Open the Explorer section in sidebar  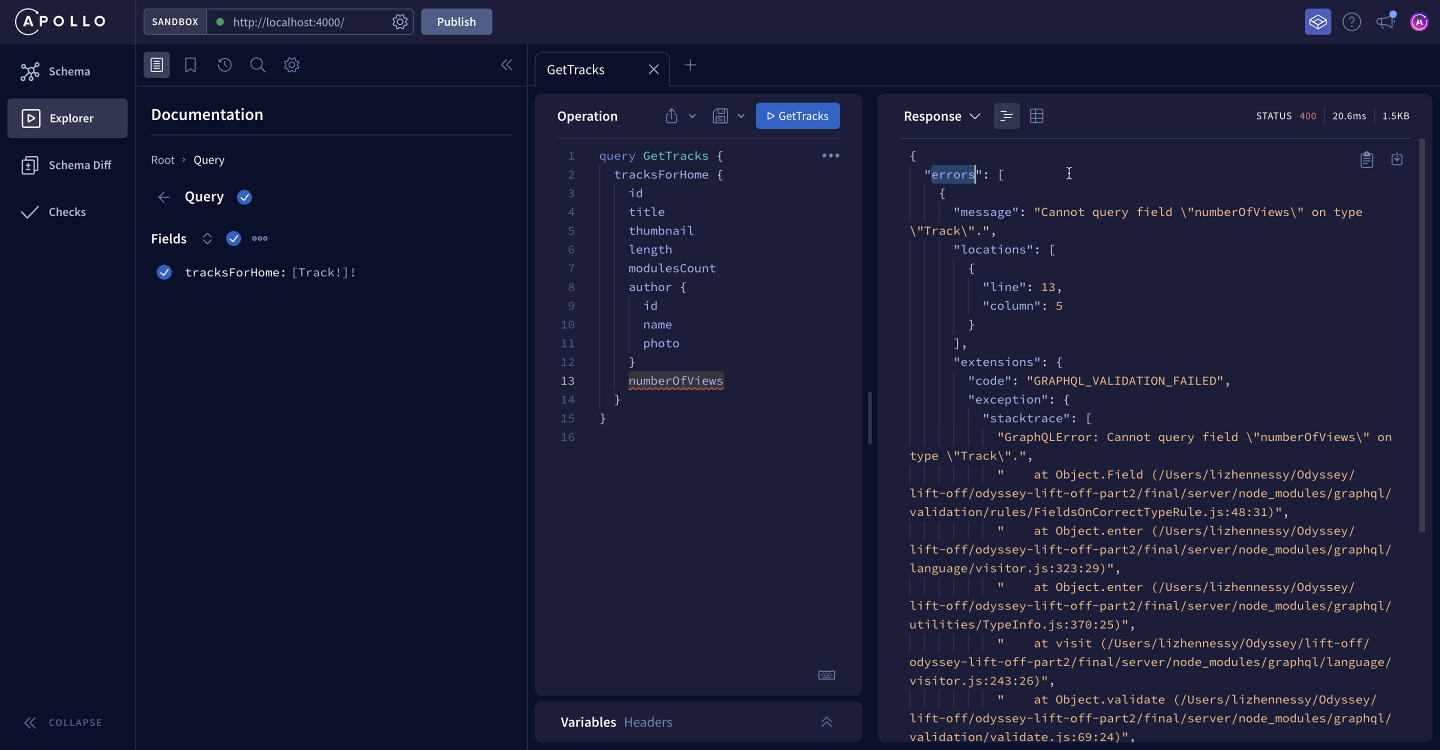(67, 118)
